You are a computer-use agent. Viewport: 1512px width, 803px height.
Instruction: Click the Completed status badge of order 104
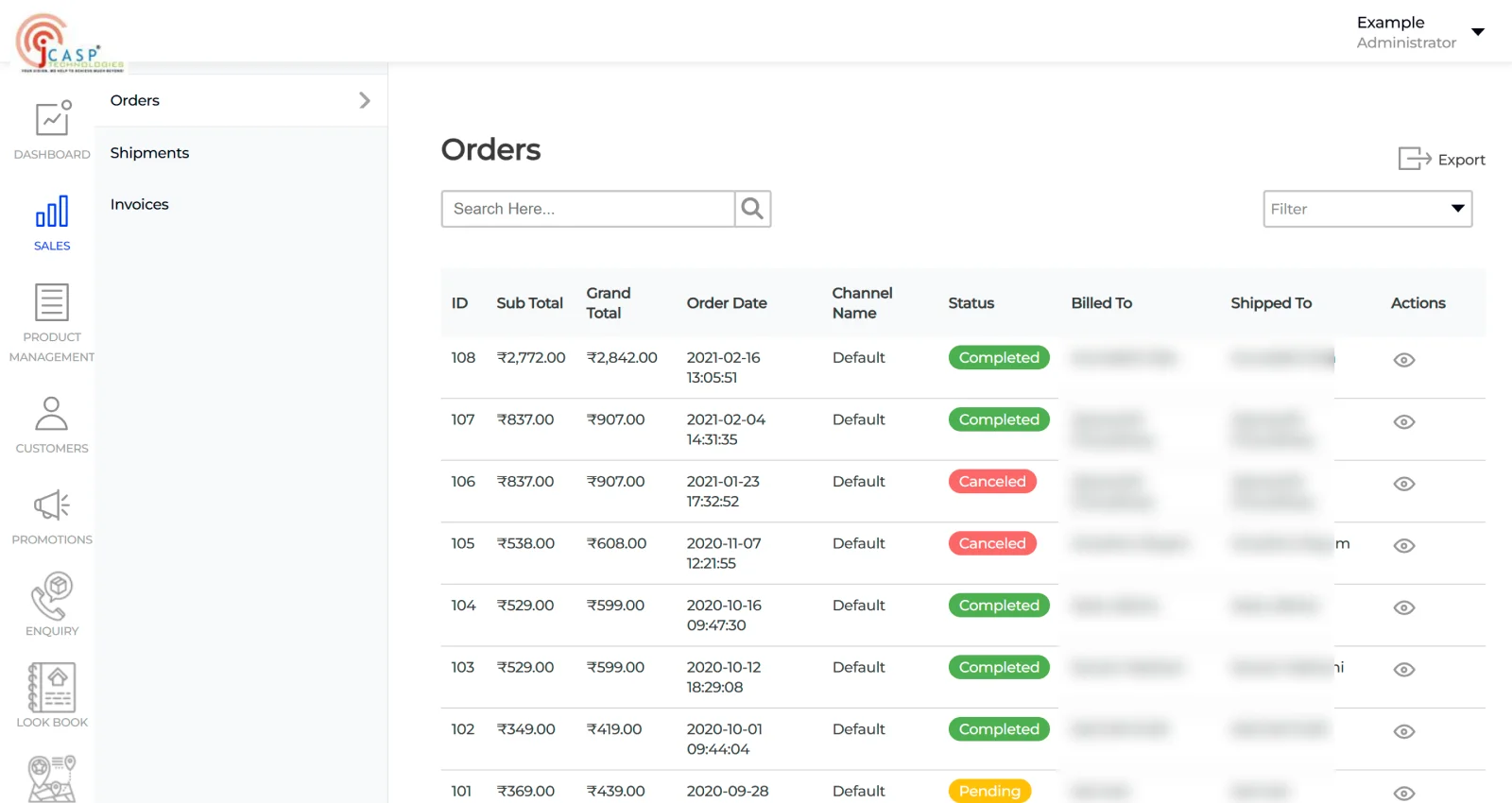coord(998,606)
